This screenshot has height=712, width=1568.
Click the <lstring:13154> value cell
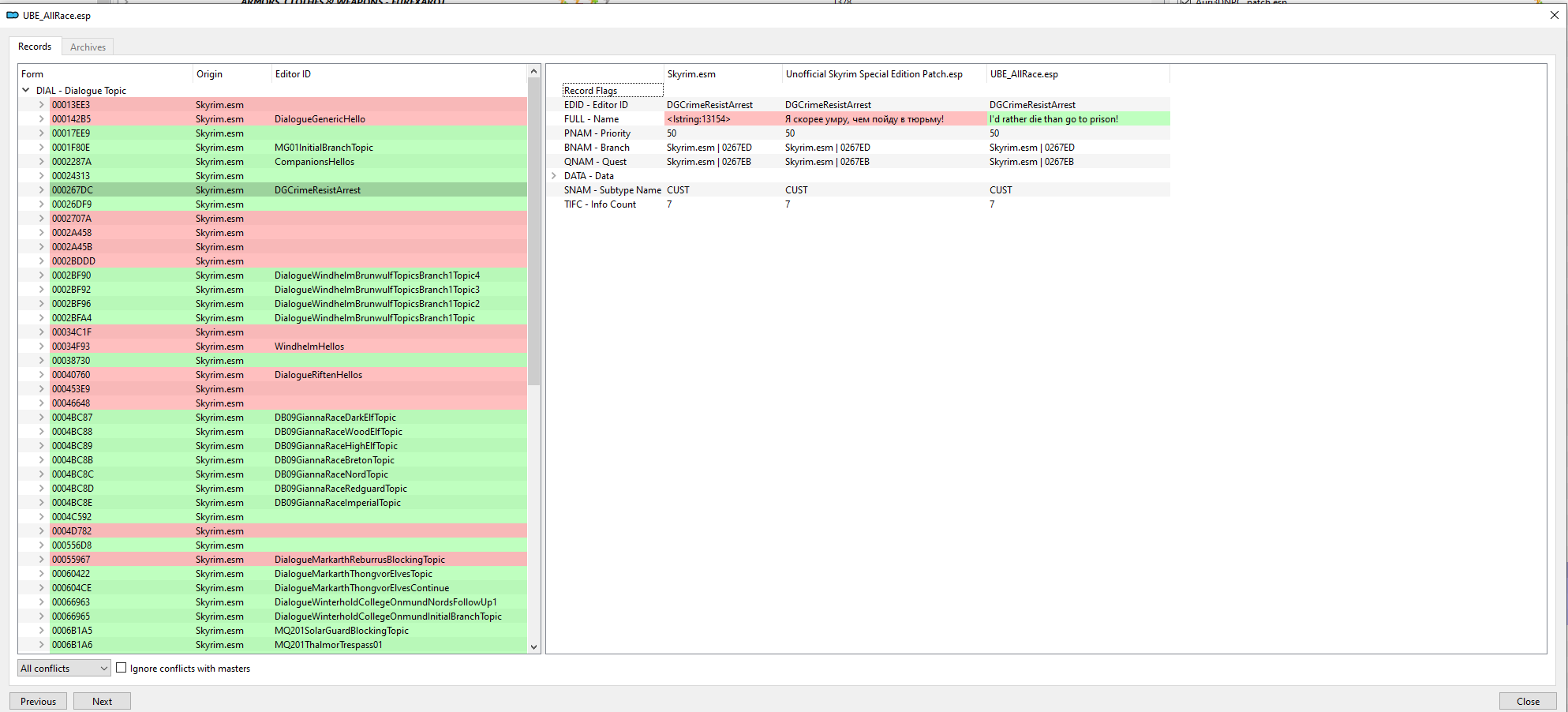(723, 119)
